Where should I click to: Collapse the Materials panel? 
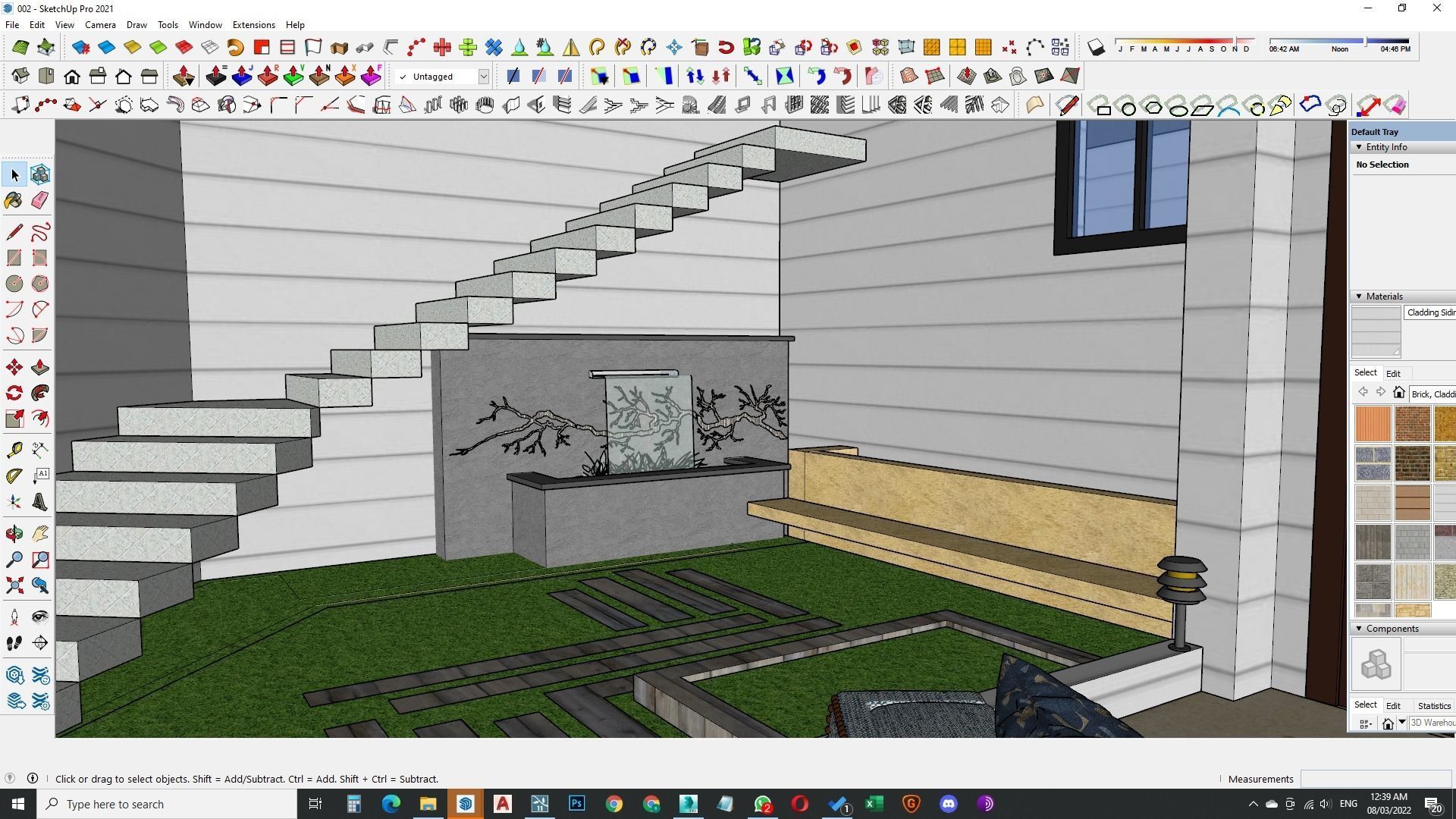tap(1359, 297)
